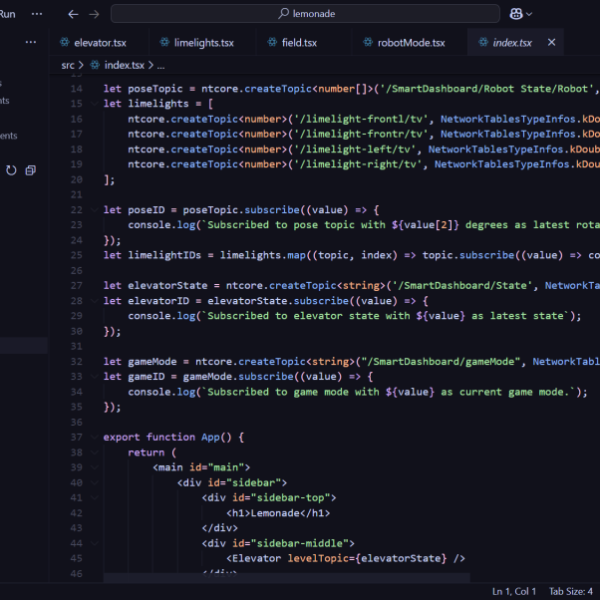Select the robotMode.tsx tab
The image size is (600, 600).
tap(404, 42)
